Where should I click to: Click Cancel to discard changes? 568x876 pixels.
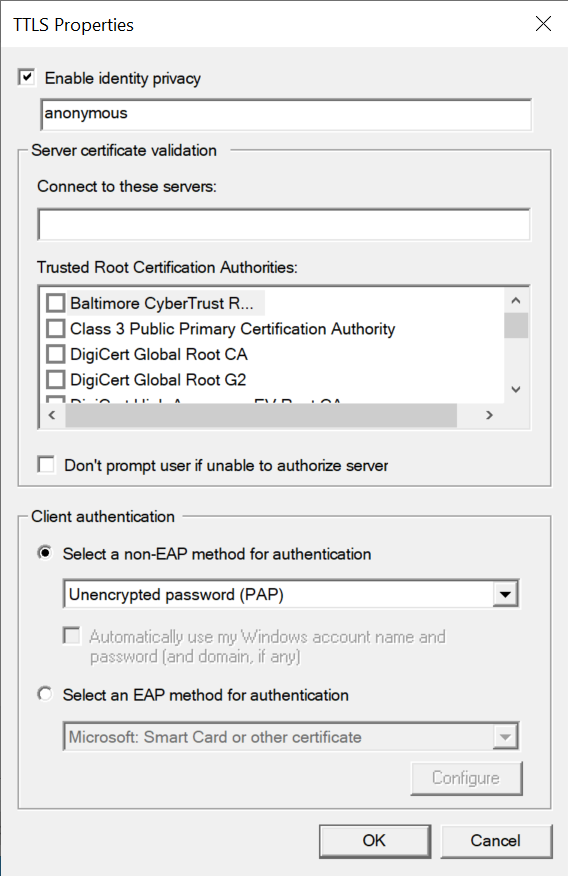(496, 841)
